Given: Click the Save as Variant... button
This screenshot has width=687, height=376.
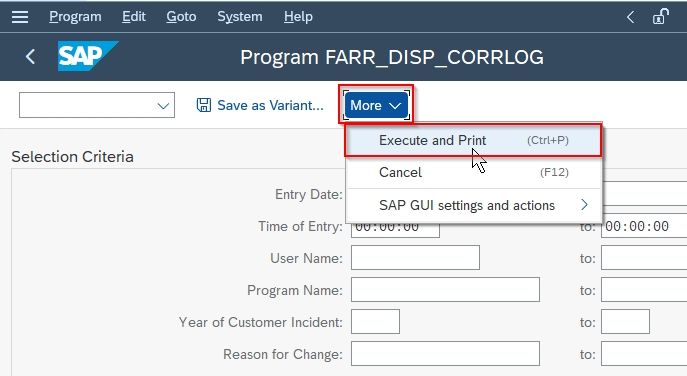Looking at the screenshot, I should pyautogui.click(x=260, y=105).
